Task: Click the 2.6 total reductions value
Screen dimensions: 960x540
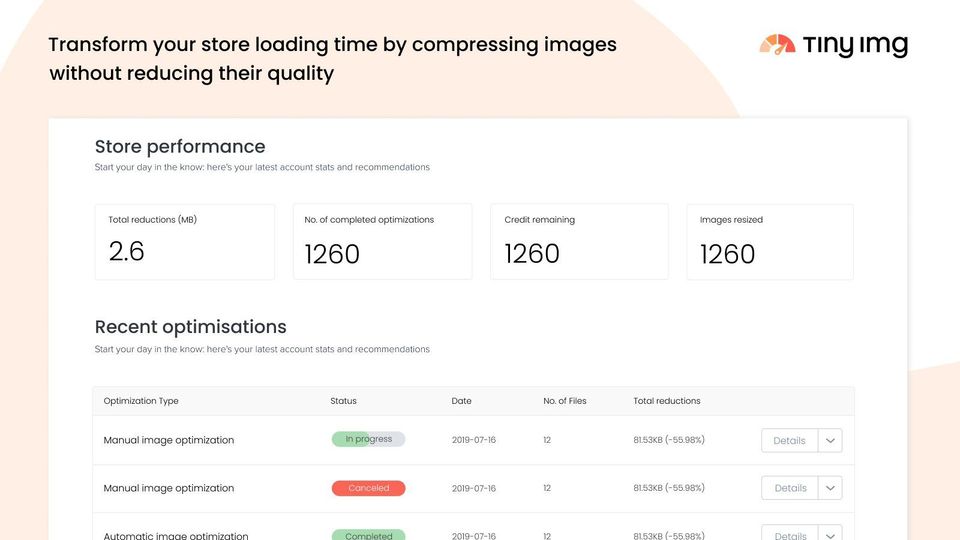Action: click(127, 252)
